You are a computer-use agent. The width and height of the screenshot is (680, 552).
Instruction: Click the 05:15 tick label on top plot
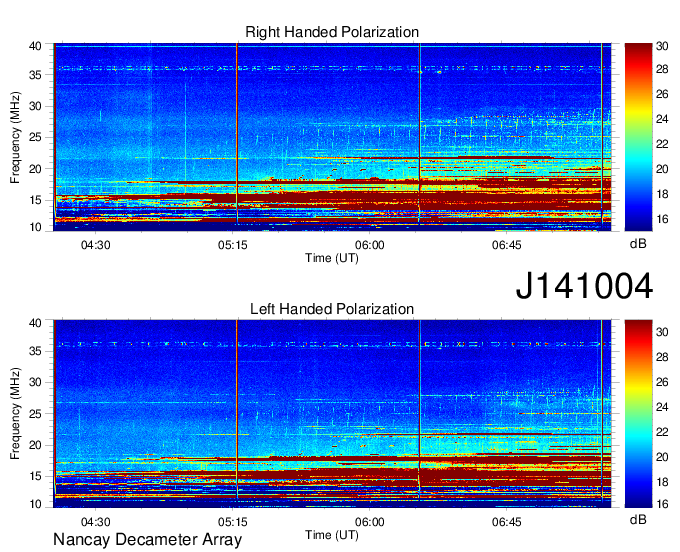point(232,245)
